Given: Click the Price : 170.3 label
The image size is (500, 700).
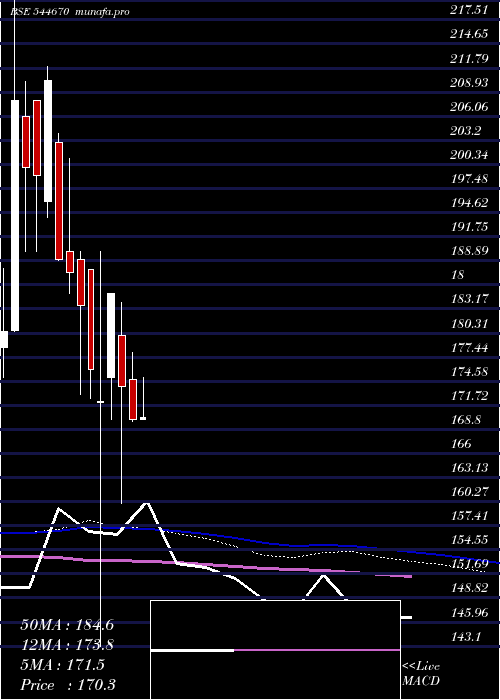Looking at the screenshot, I should pos(68,685).
